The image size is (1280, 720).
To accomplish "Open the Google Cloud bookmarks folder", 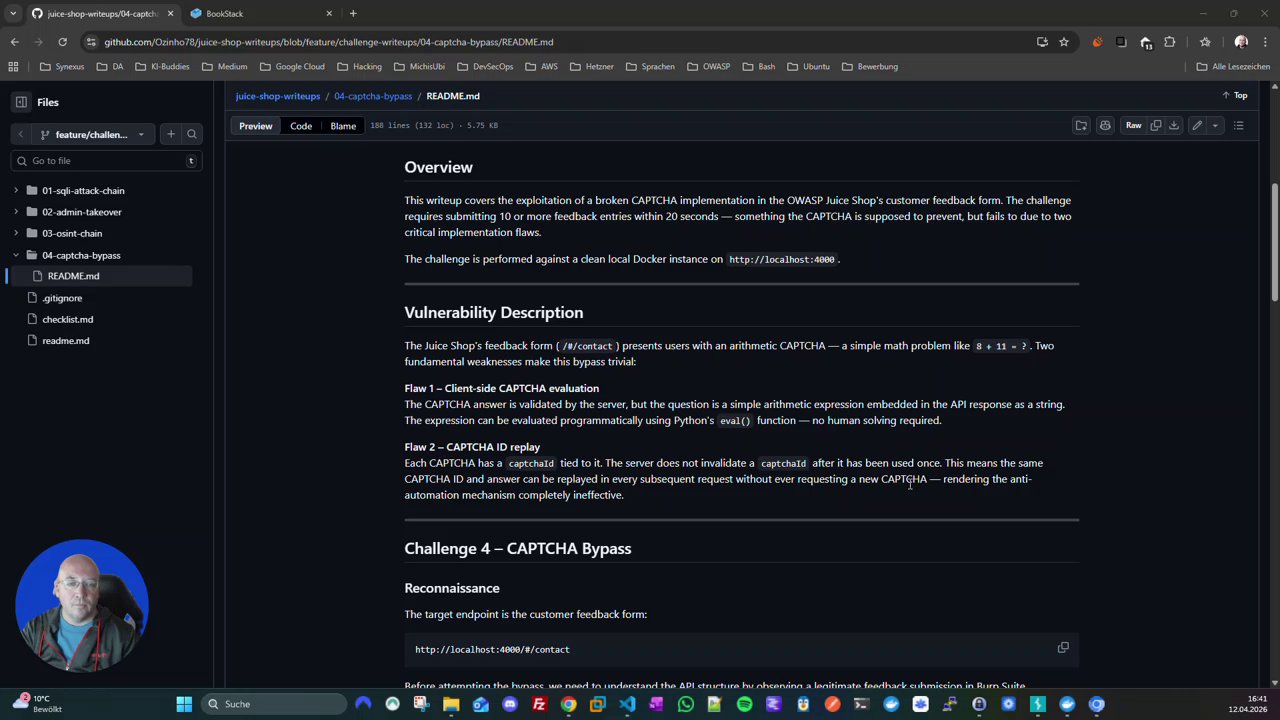I will tap(292, 66).
